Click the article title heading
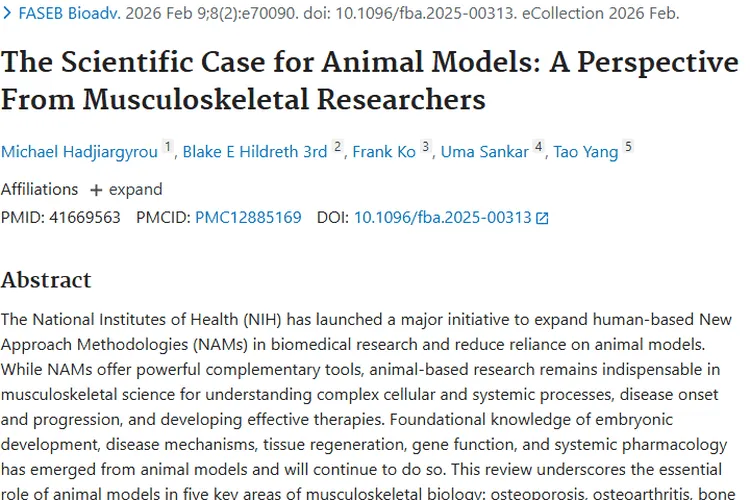750x500 pixels. (369, 80)
